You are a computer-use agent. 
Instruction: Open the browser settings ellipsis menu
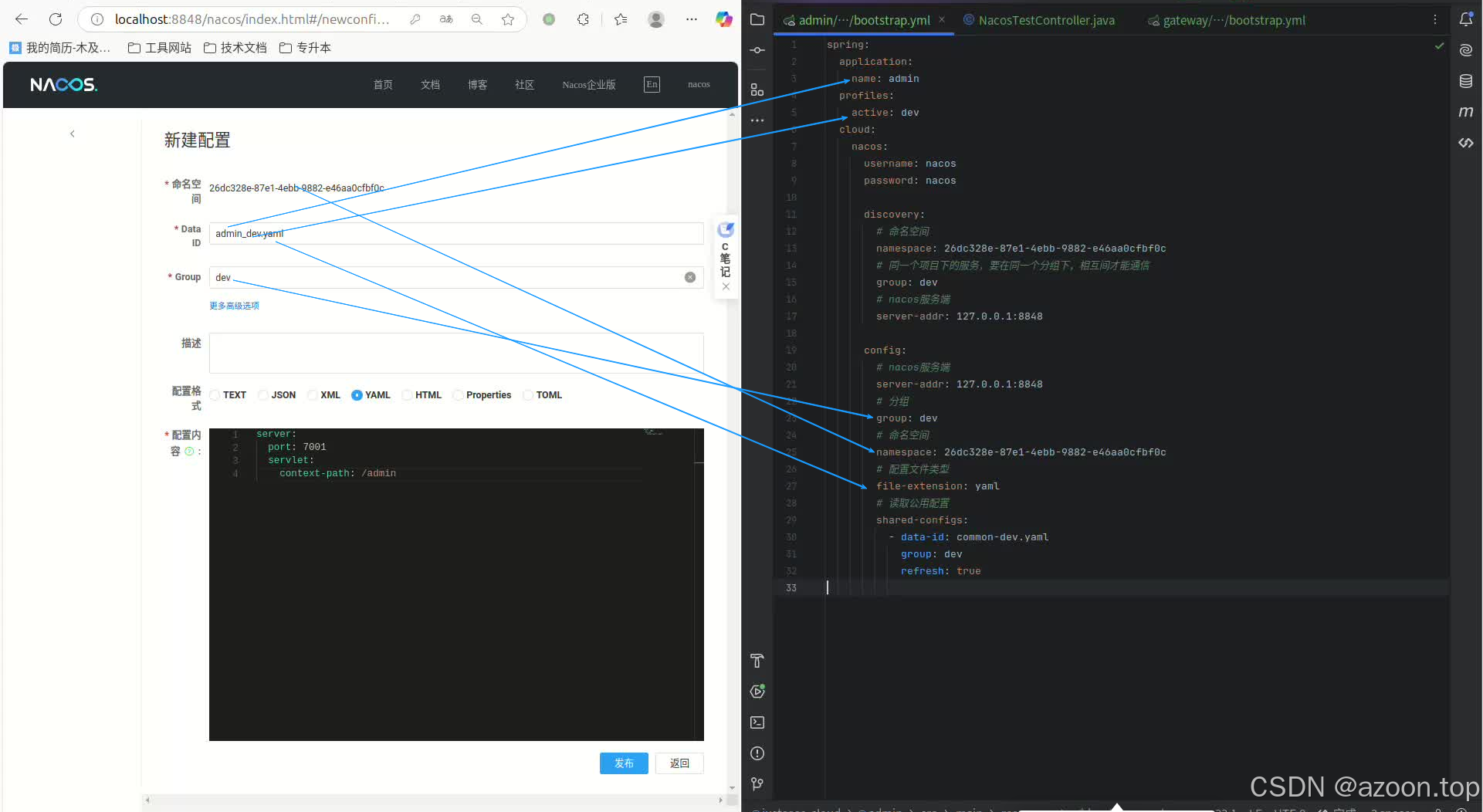692,19
